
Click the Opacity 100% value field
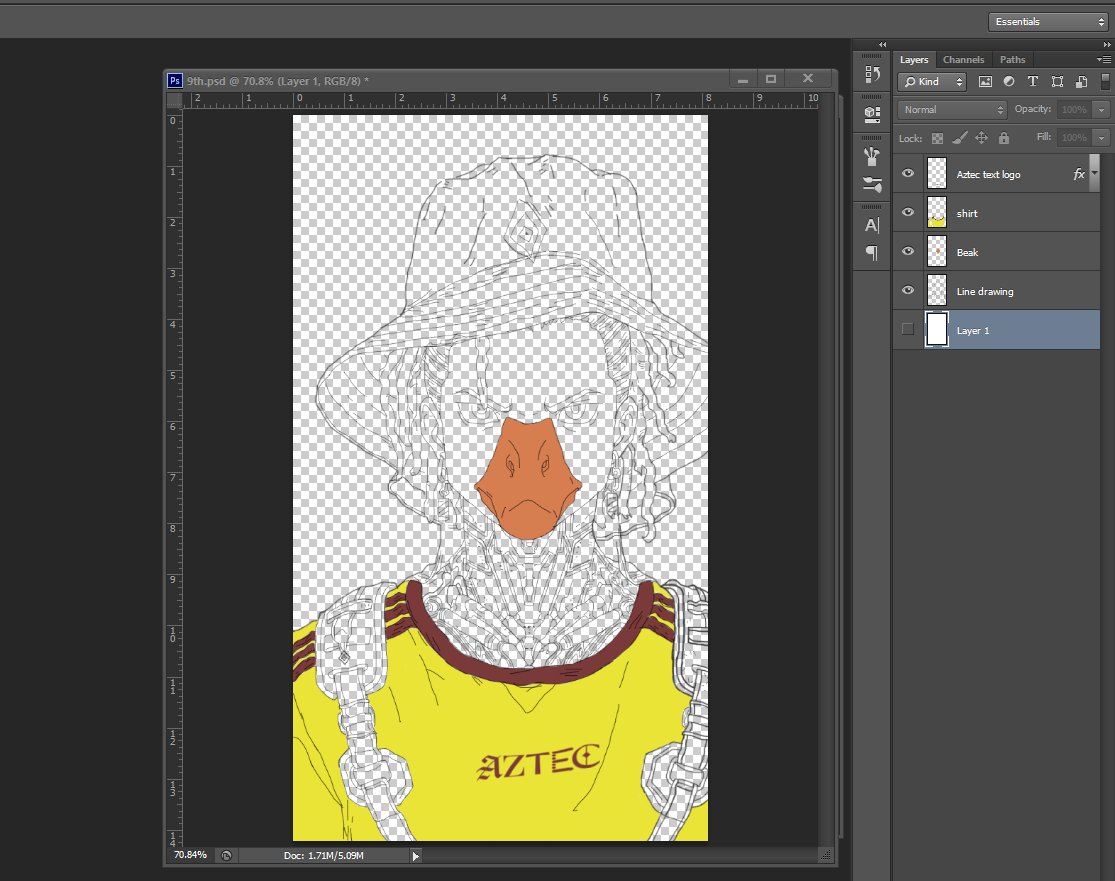coord(1074,110)
